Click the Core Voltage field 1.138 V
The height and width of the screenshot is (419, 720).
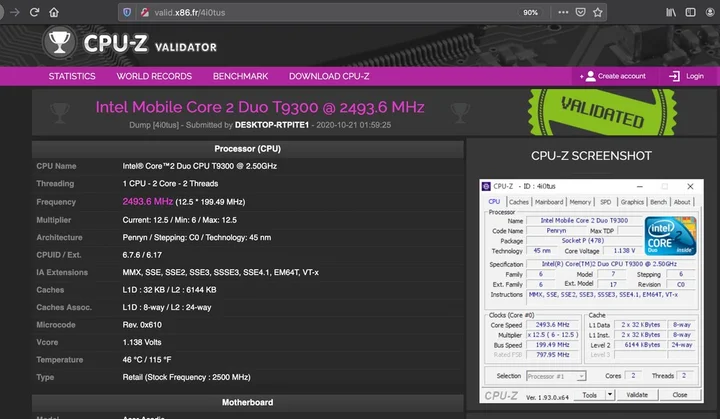[x=624, y=251]
